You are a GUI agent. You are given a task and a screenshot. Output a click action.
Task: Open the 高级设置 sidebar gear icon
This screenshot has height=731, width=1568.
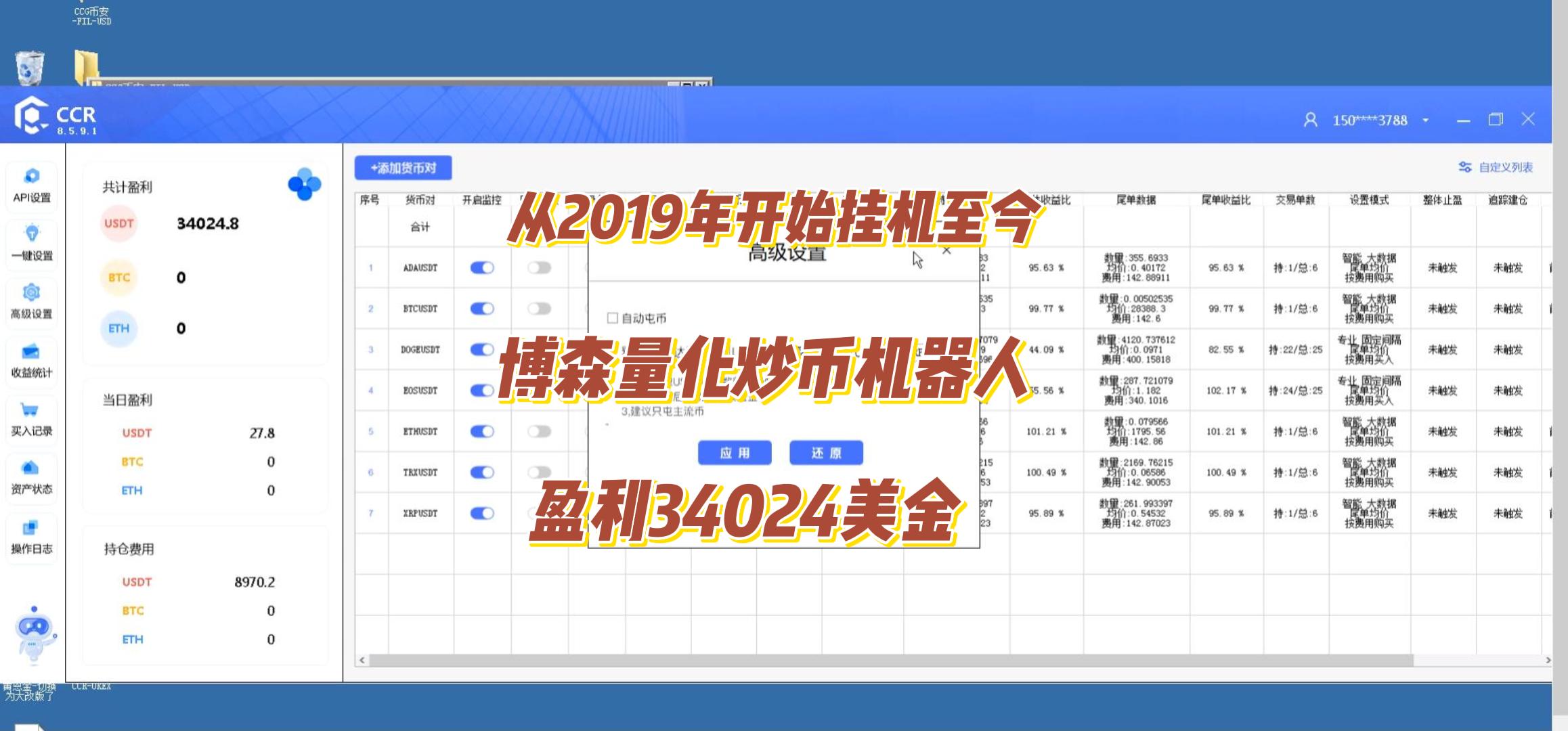(32, 302)
